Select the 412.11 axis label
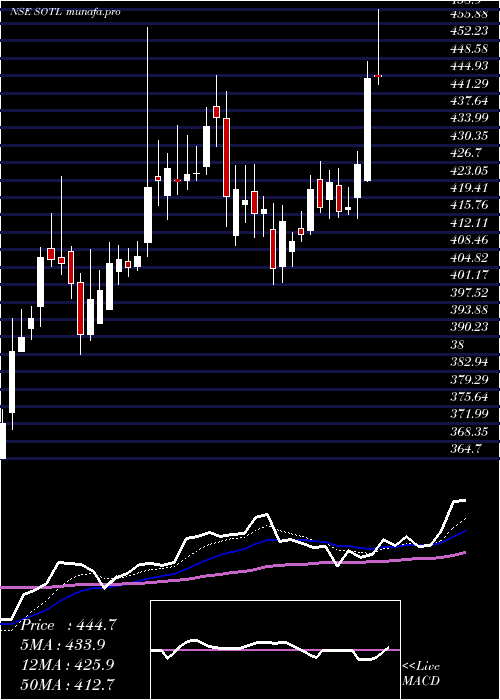Image resolution: width=500 pixels, height=700 pixels. coord(469,222)
